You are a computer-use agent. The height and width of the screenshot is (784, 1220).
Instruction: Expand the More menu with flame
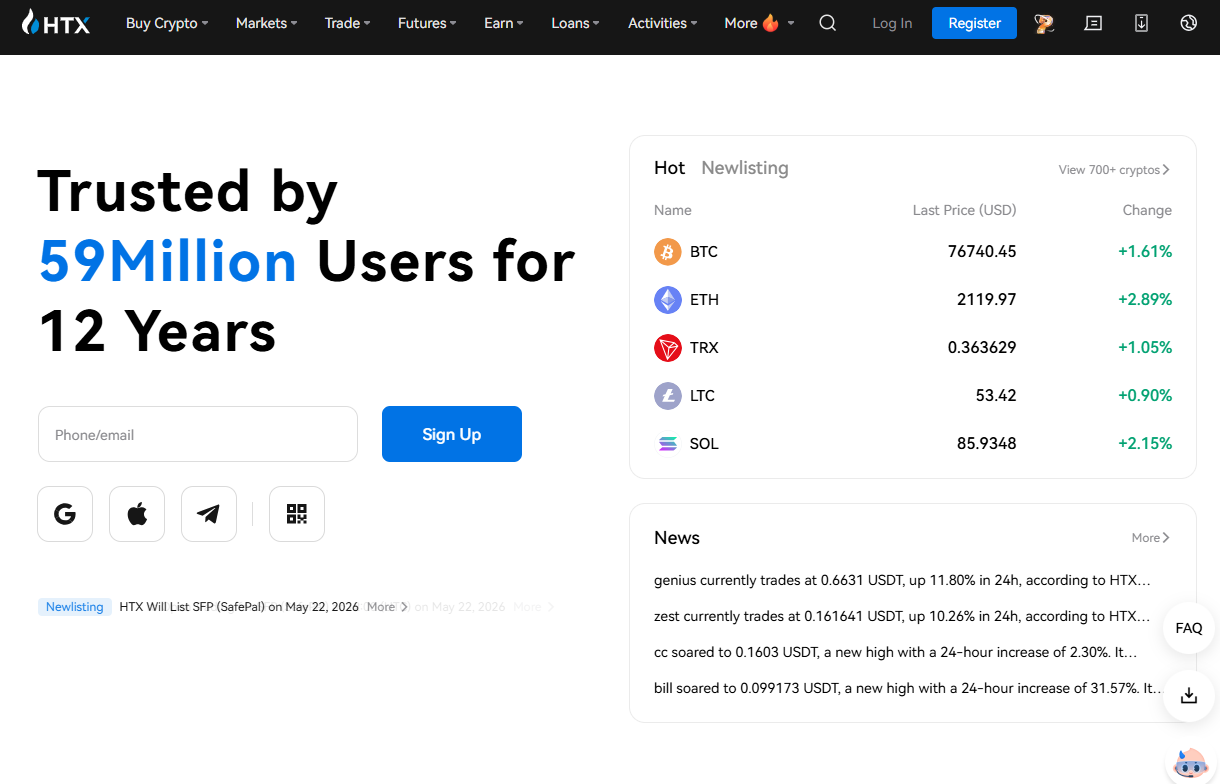coord(759,23)
